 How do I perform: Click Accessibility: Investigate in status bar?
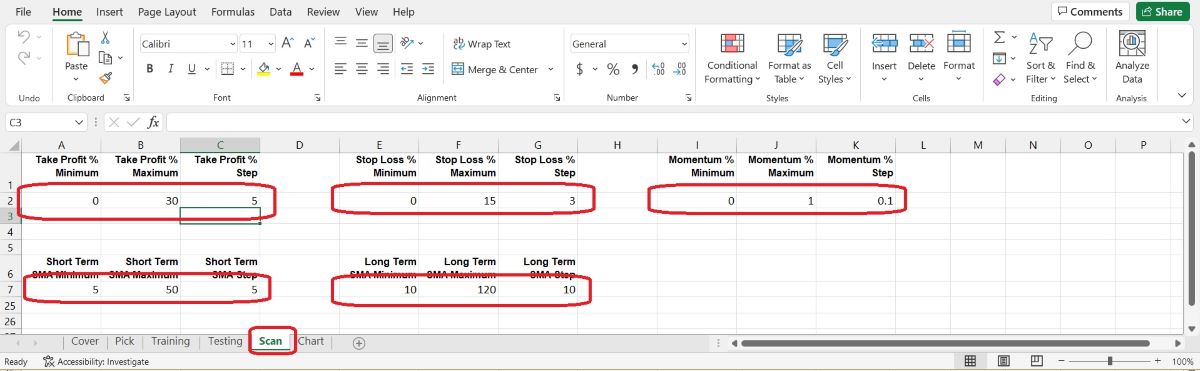point(95,362)
